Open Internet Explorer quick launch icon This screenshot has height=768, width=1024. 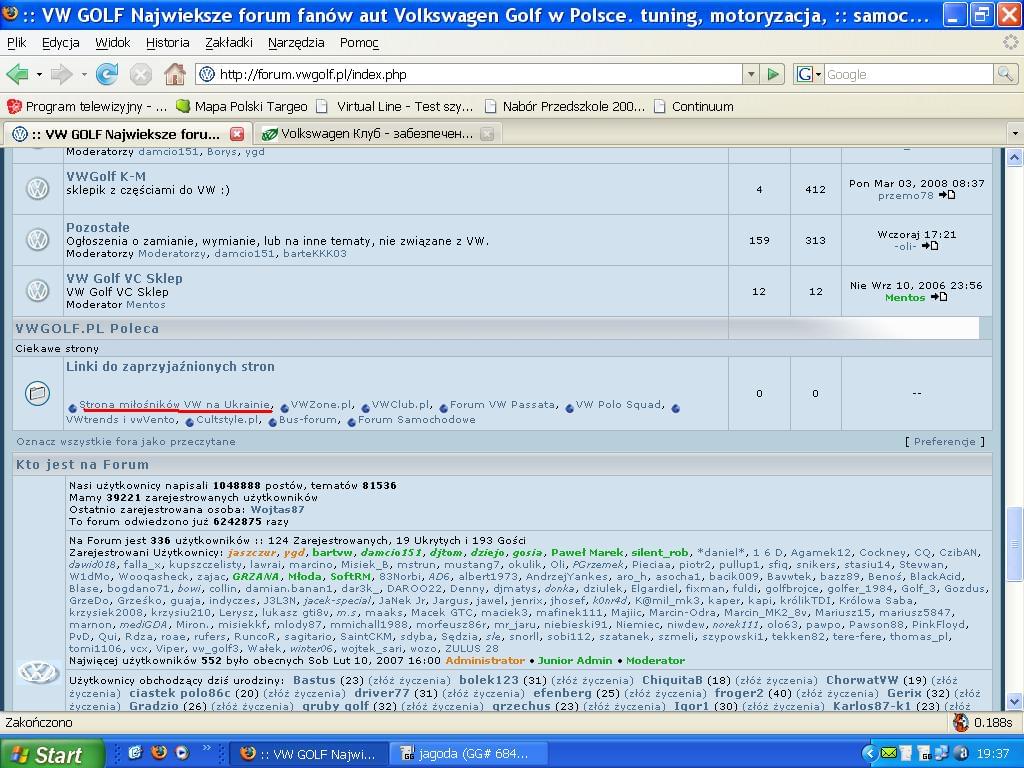point(136,752)
